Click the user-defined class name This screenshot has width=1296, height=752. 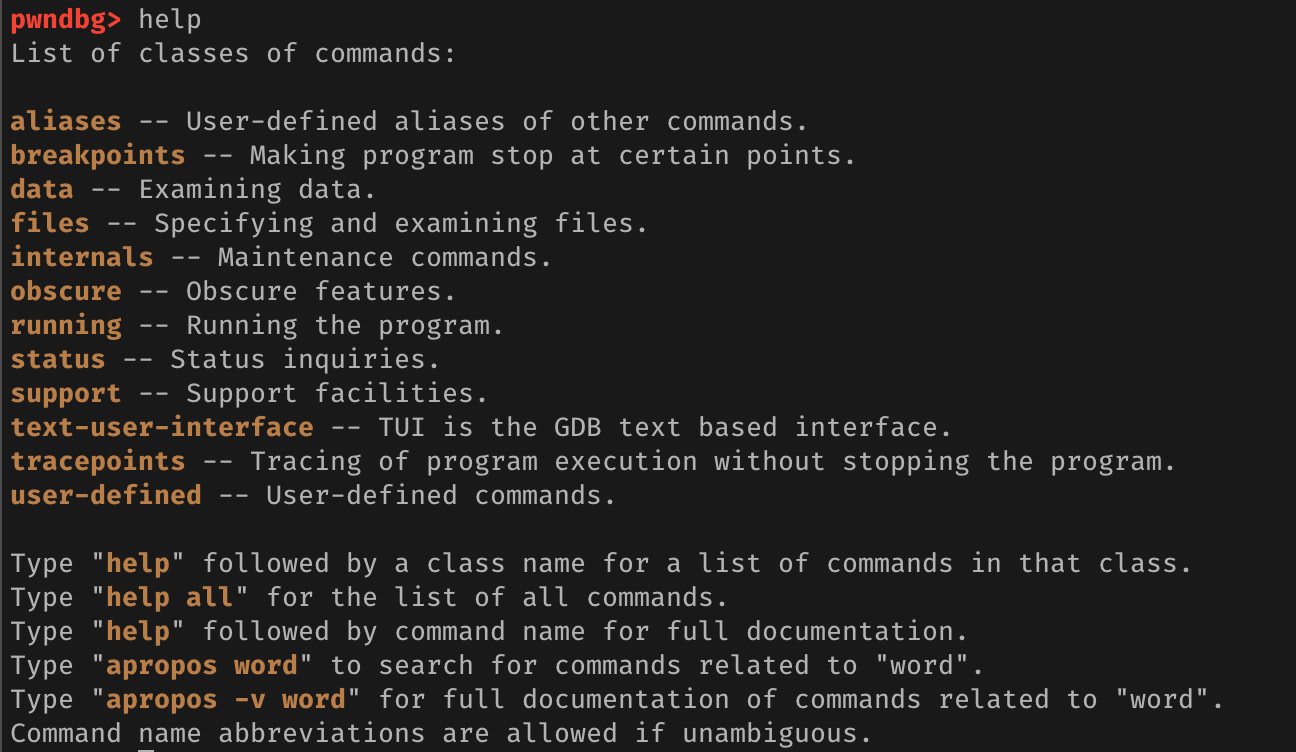[105, 495]
